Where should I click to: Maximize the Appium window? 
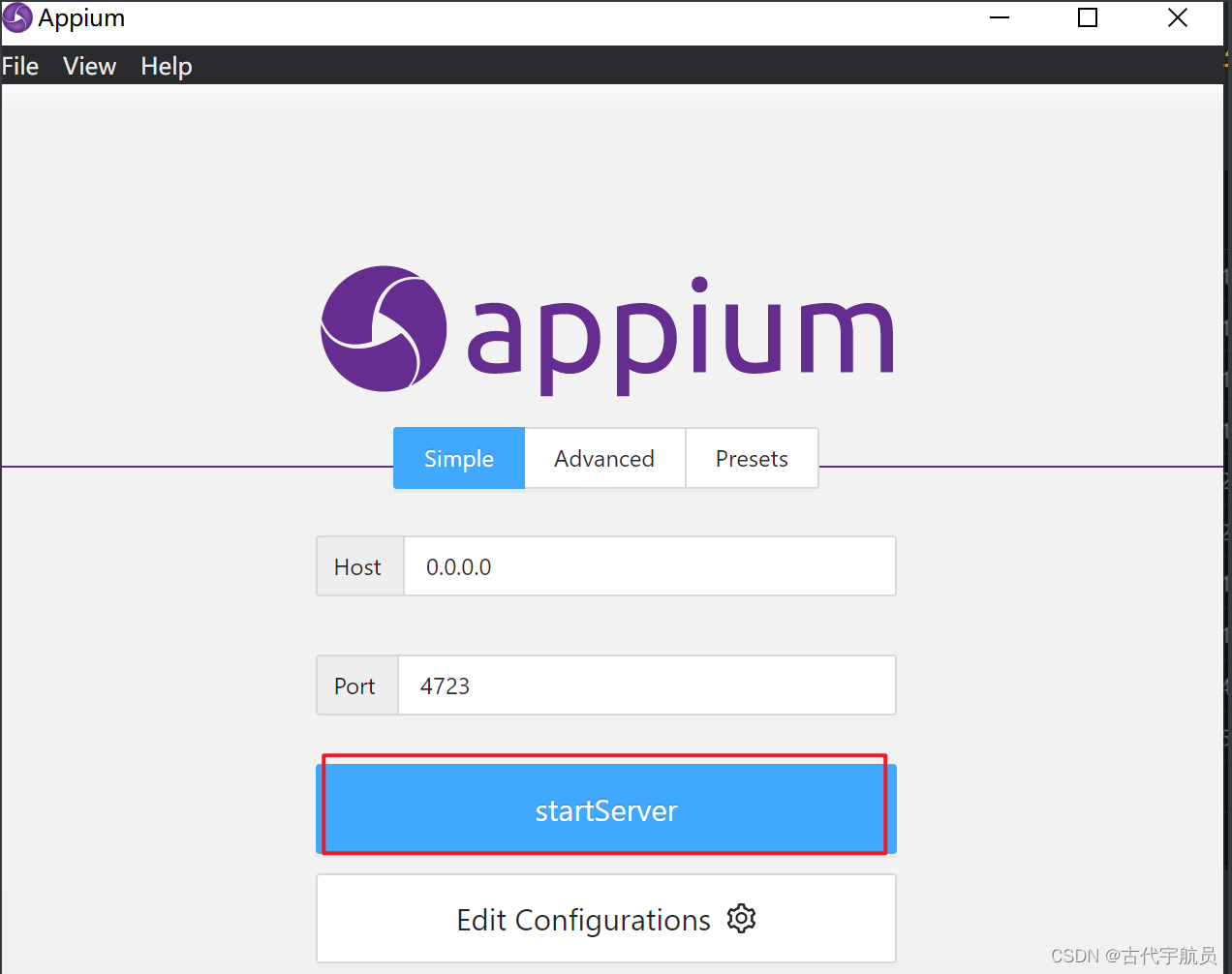(x=1088, y=17)
